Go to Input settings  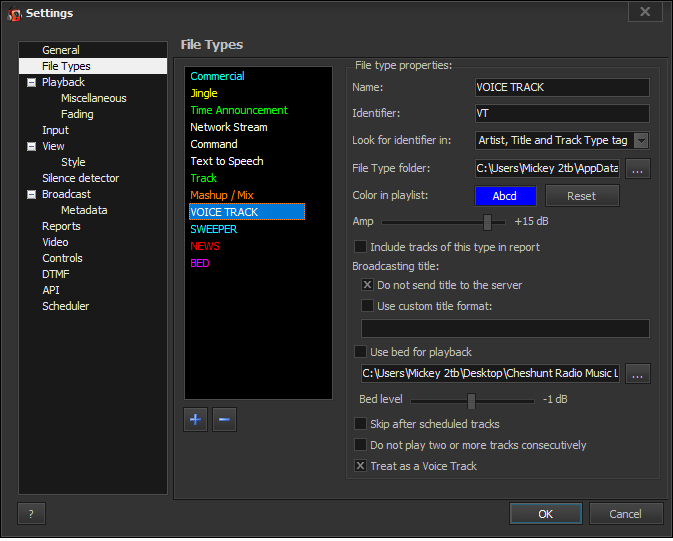[x=55, y=130]
